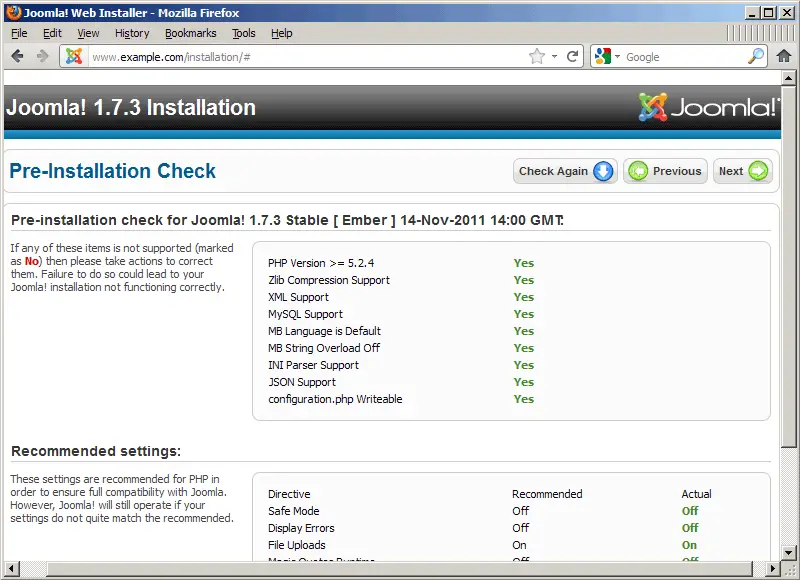800x580 pixels.
Task: Click the horizontal scrollbar left arrow
Action: click(x=12, y=568)
